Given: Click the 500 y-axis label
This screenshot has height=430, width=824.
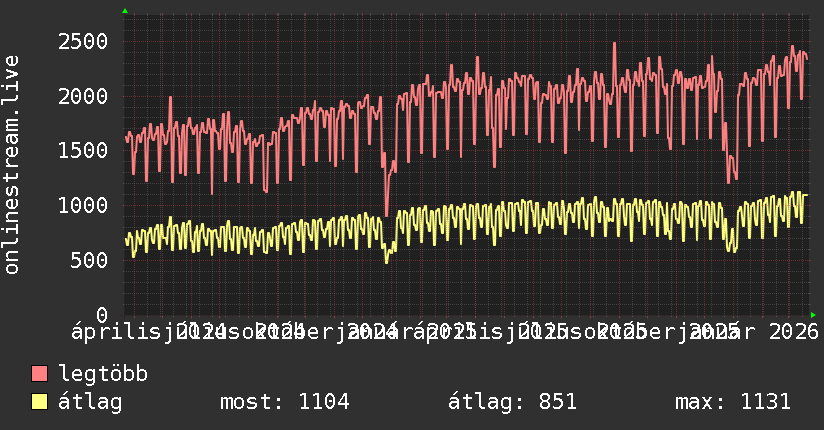Looking at the screenshot, I should 89,260.
